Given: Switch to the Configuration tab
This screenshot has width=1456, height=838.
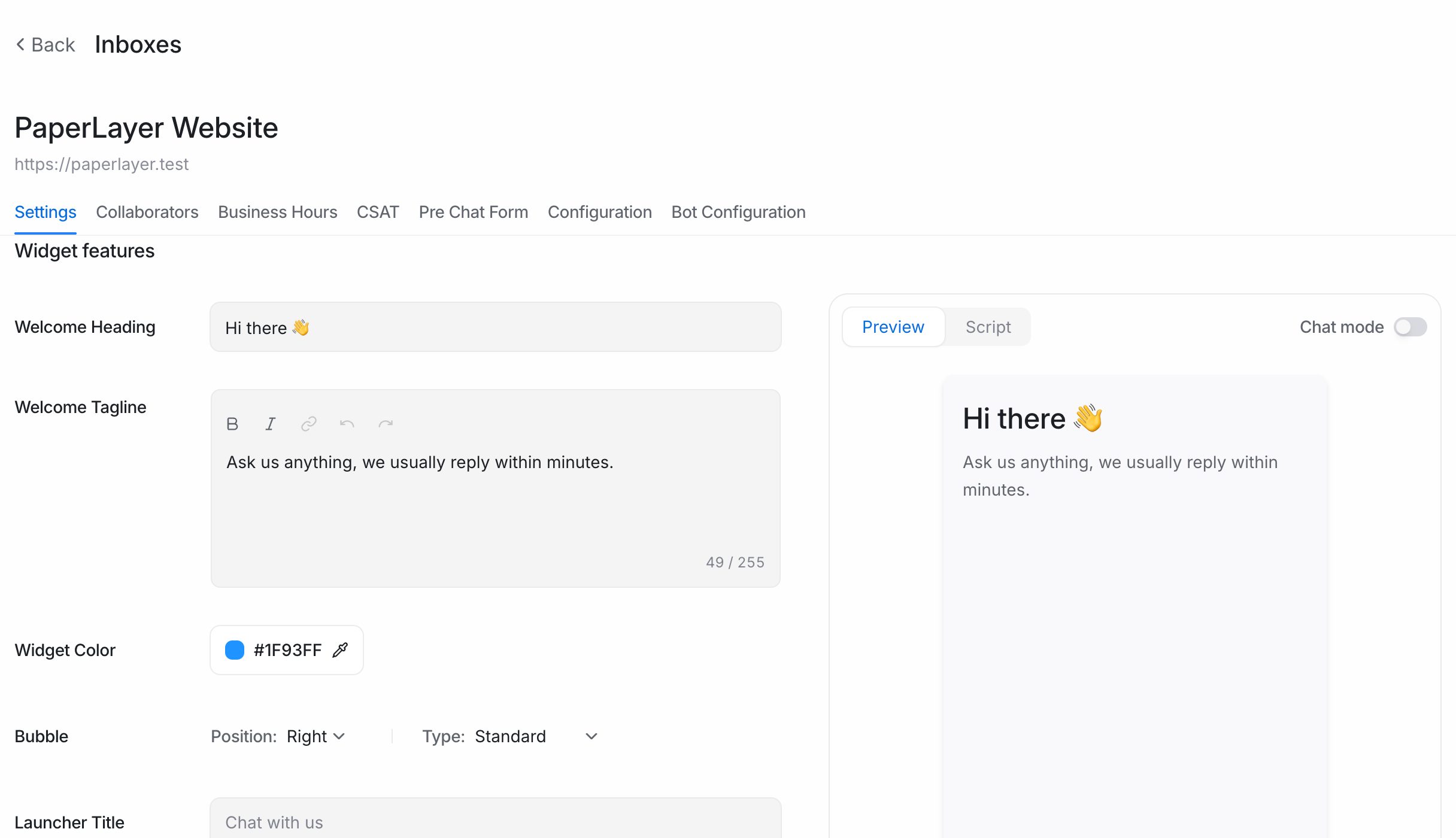Looking at the screenshot, I should (x=600, y=212).
